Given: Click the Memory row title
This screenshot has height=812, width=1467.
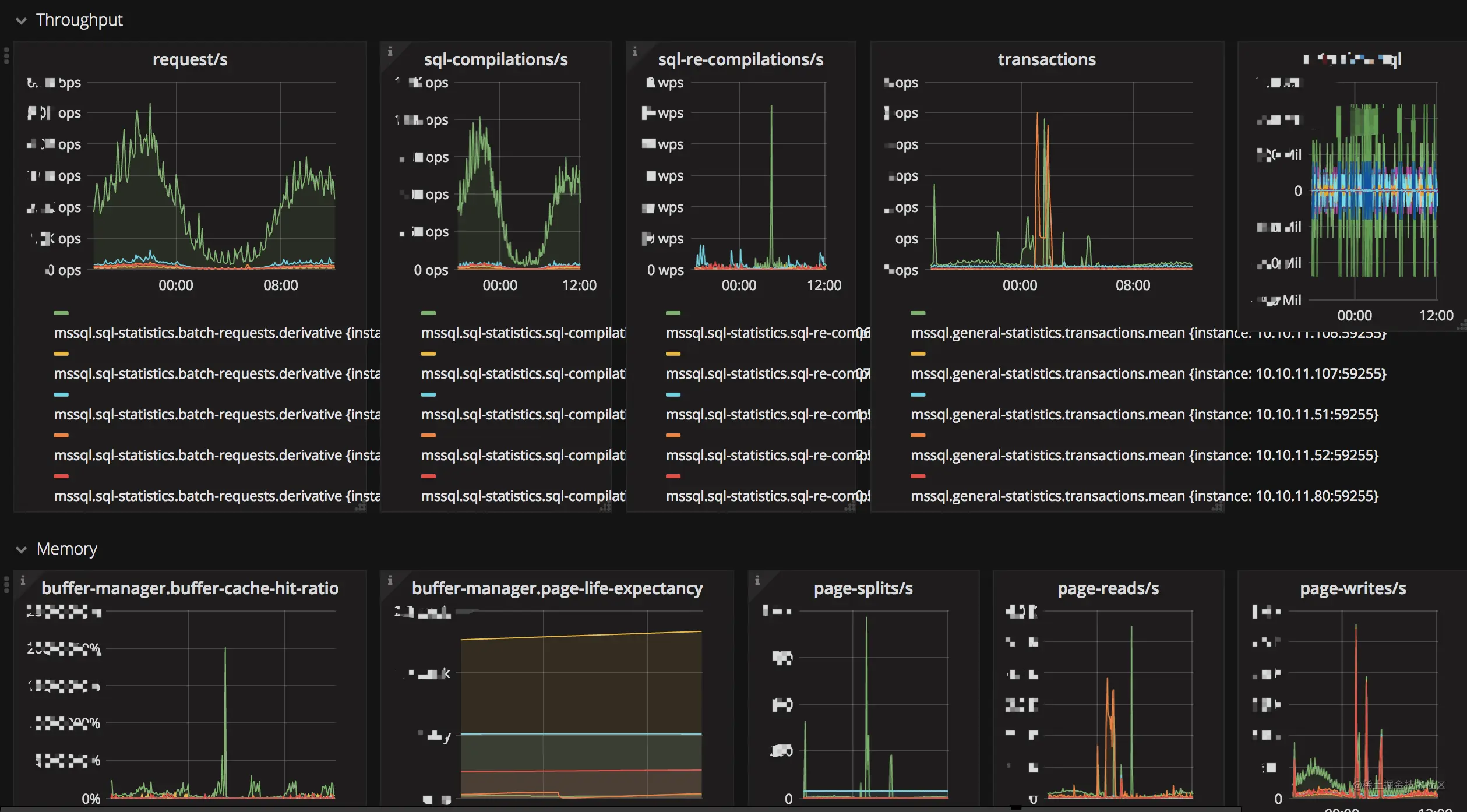Looking at the screenshot, I should tap(67, 549).
